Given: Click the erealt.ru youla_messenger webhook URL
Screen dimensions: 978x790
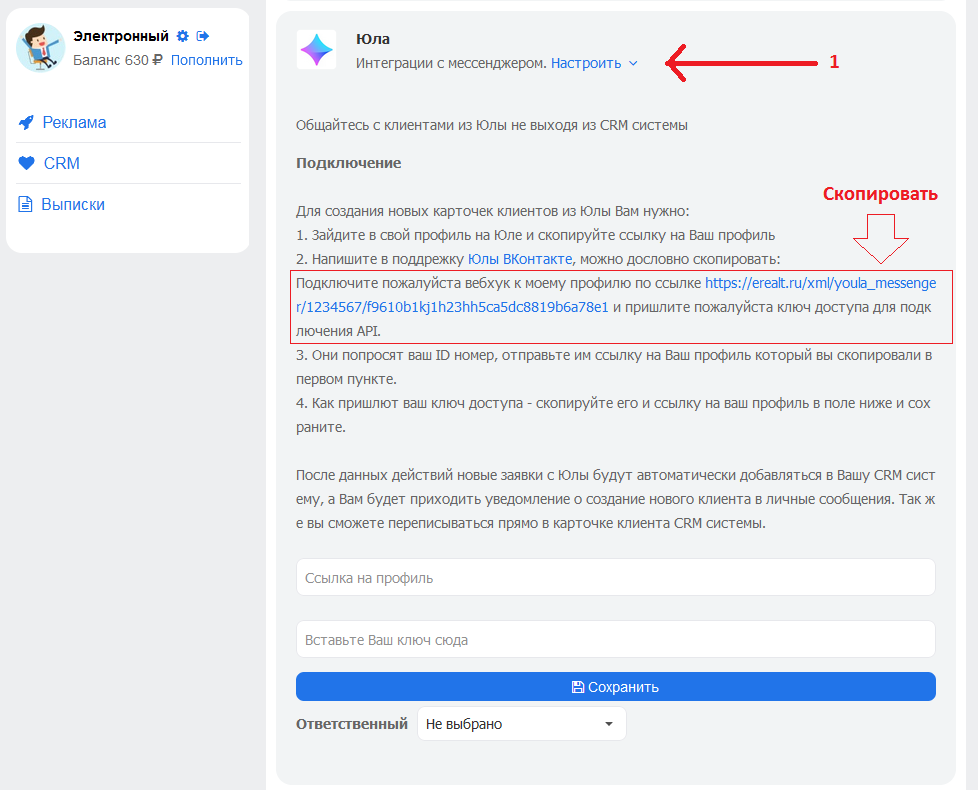Looking at the screenshot, I should click(x=616, y=295).
